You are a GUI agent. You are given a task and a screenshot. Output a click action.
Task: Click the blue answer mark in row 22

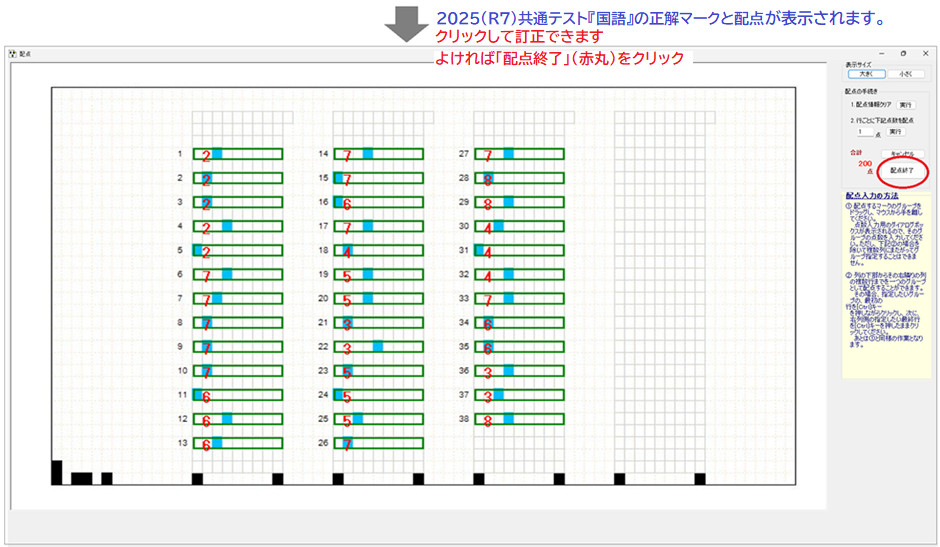[378, 347]
